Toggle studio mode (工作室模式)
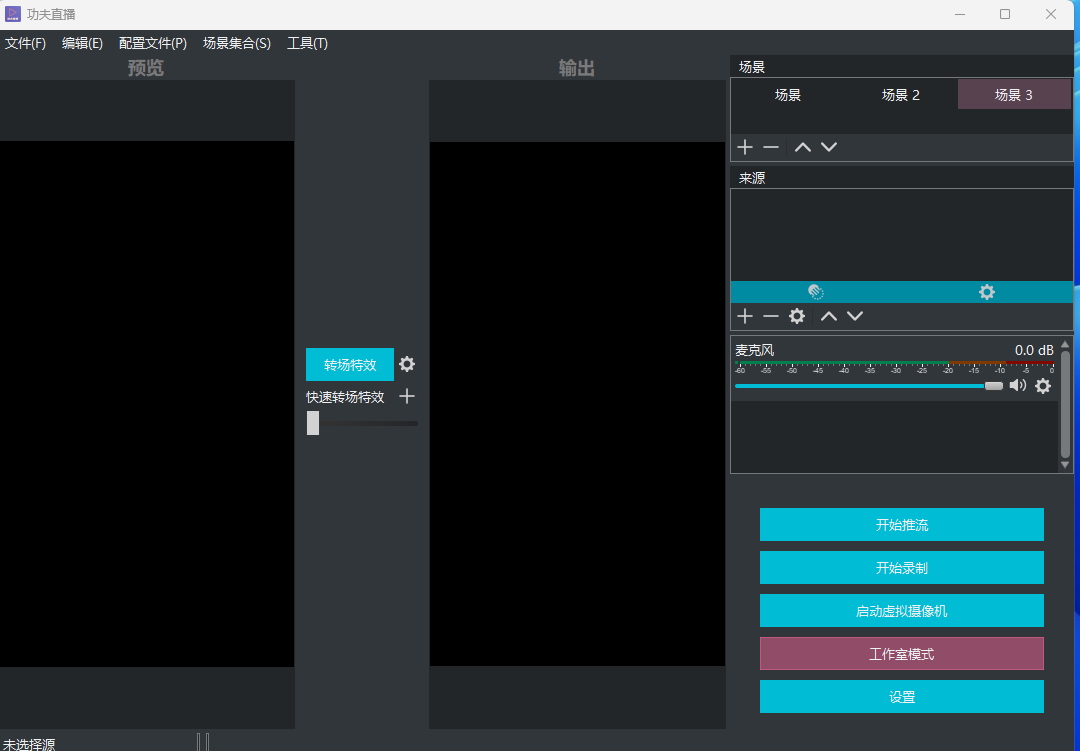1080x751 pixels. [x=901, y=654]
